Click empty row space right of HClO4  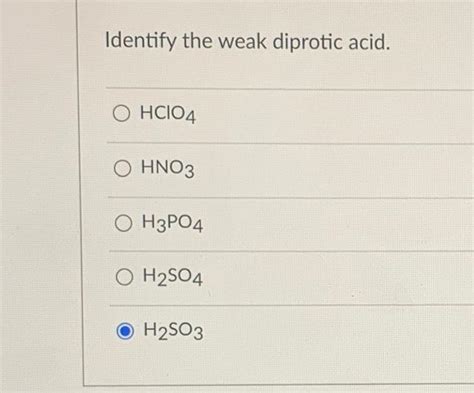coord(333,115)
